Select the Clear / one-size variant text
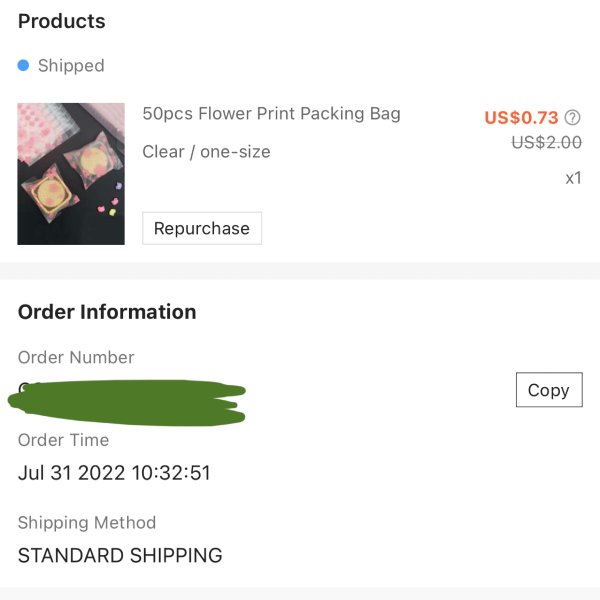Screen dimensions: 600x600 coord(206,152)
